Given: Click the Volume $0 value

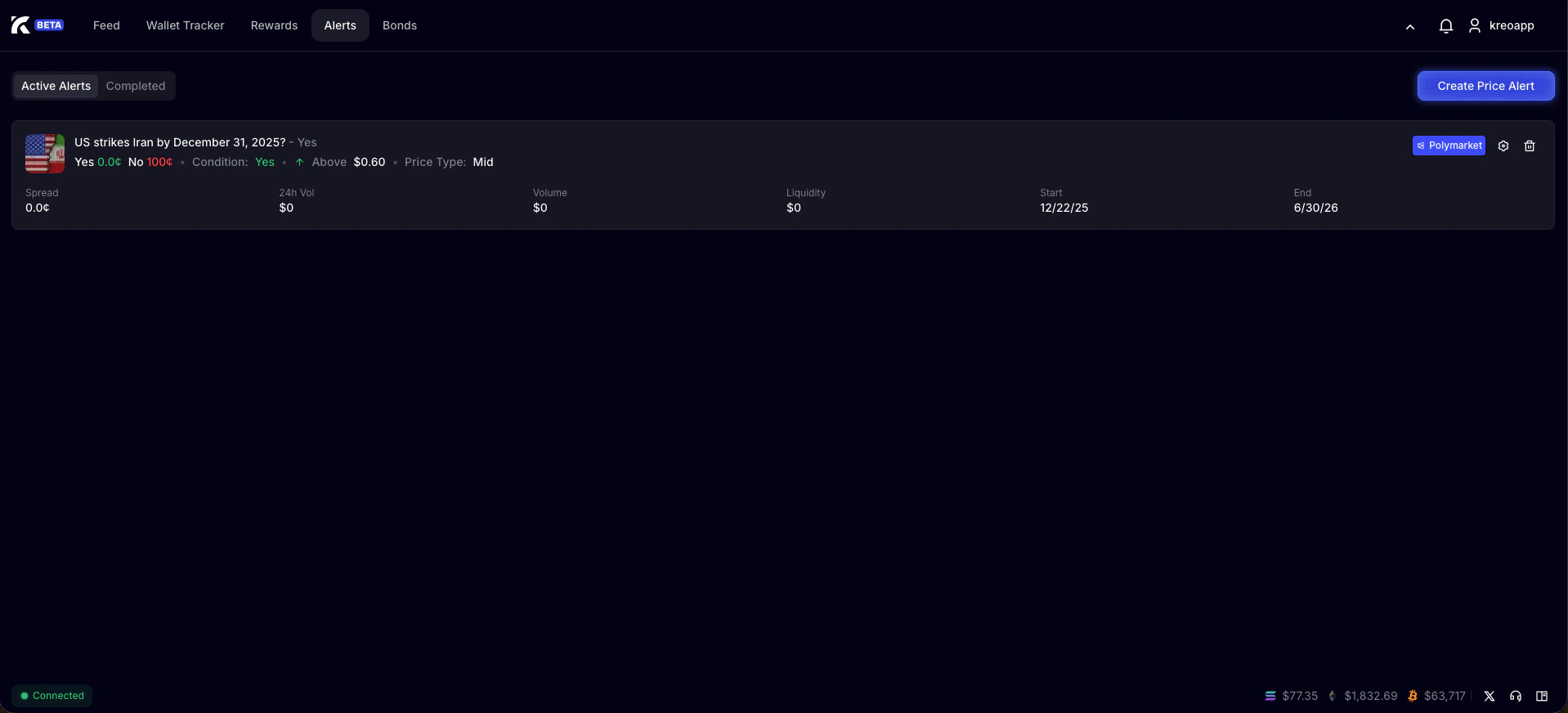Looking at the screenshot, I should click(540, 208).
